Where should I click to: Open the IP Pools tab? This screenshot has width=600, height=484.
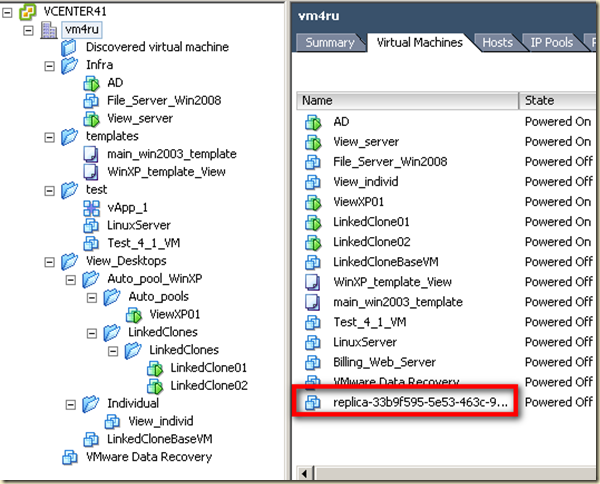tap(551, 42)
